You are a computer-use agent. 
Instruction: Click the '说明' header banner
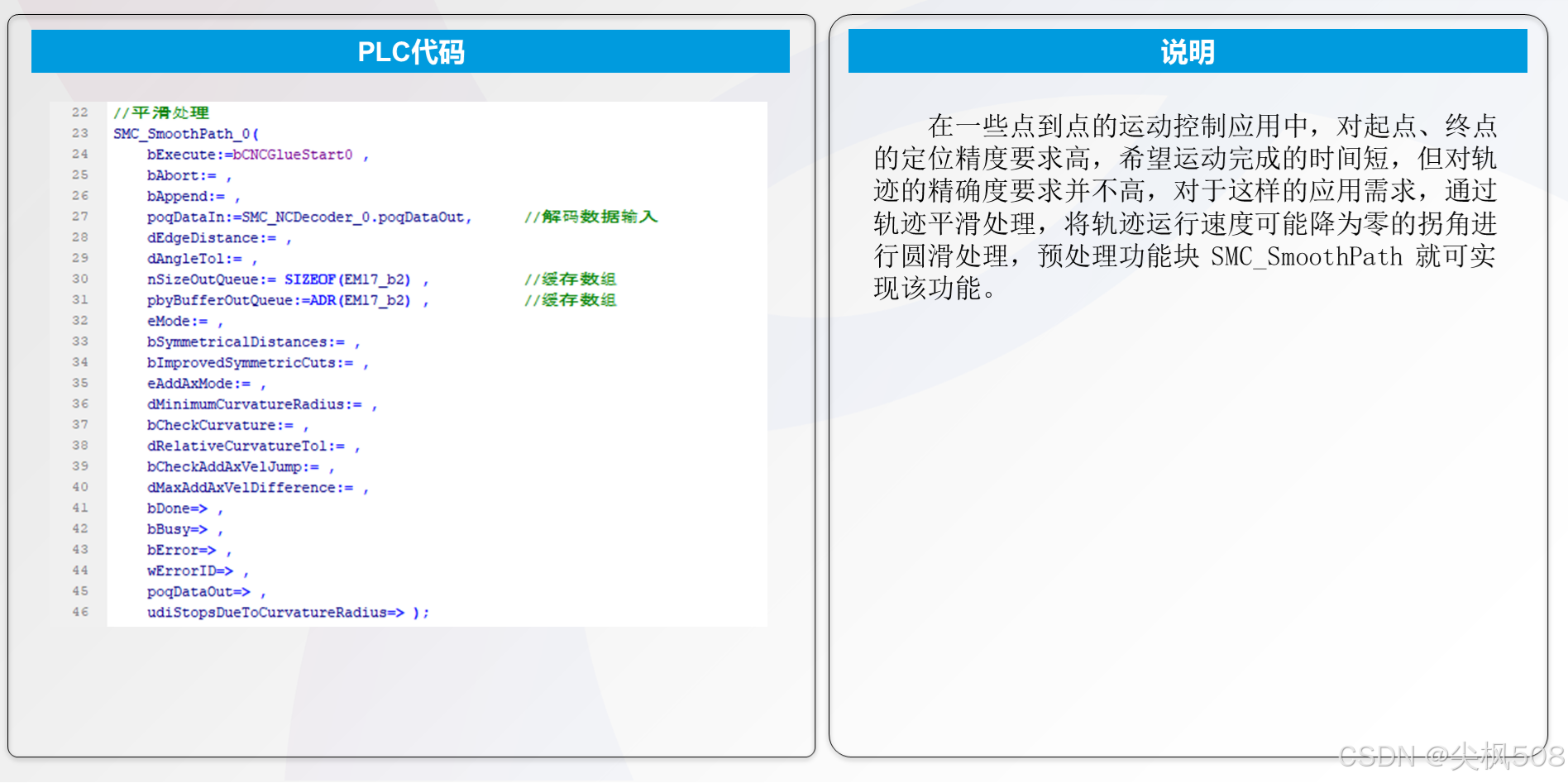pyautogui.click(x=1188, y=51)
